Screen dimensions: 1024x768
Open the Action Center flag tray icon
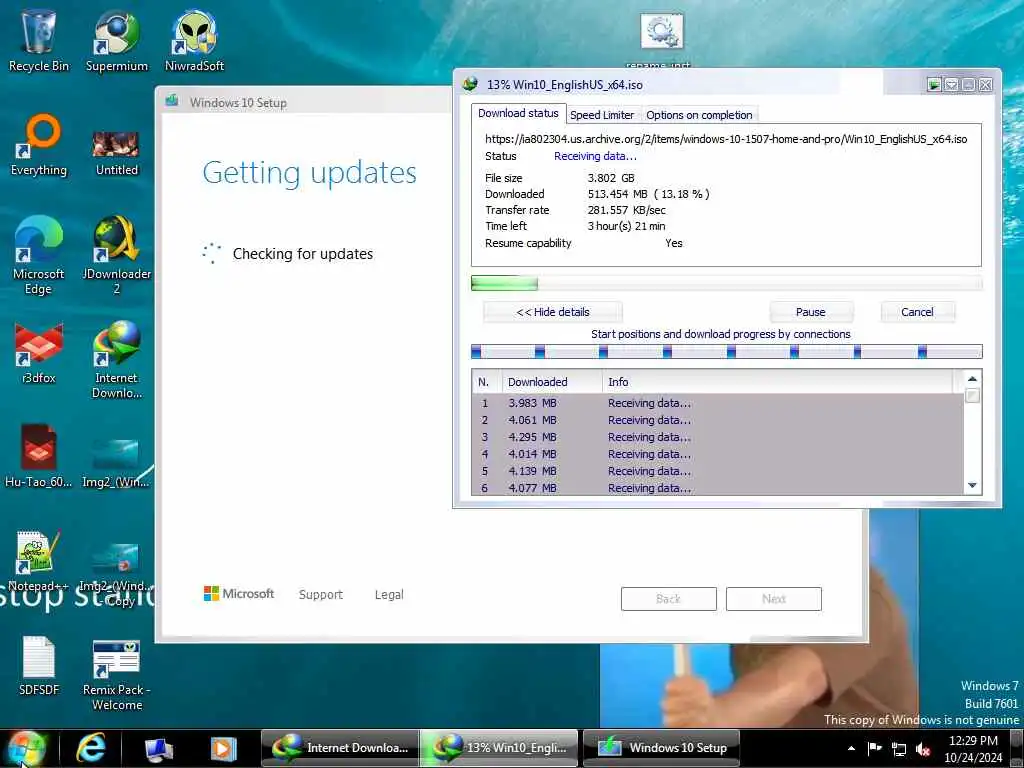point(874,748)
